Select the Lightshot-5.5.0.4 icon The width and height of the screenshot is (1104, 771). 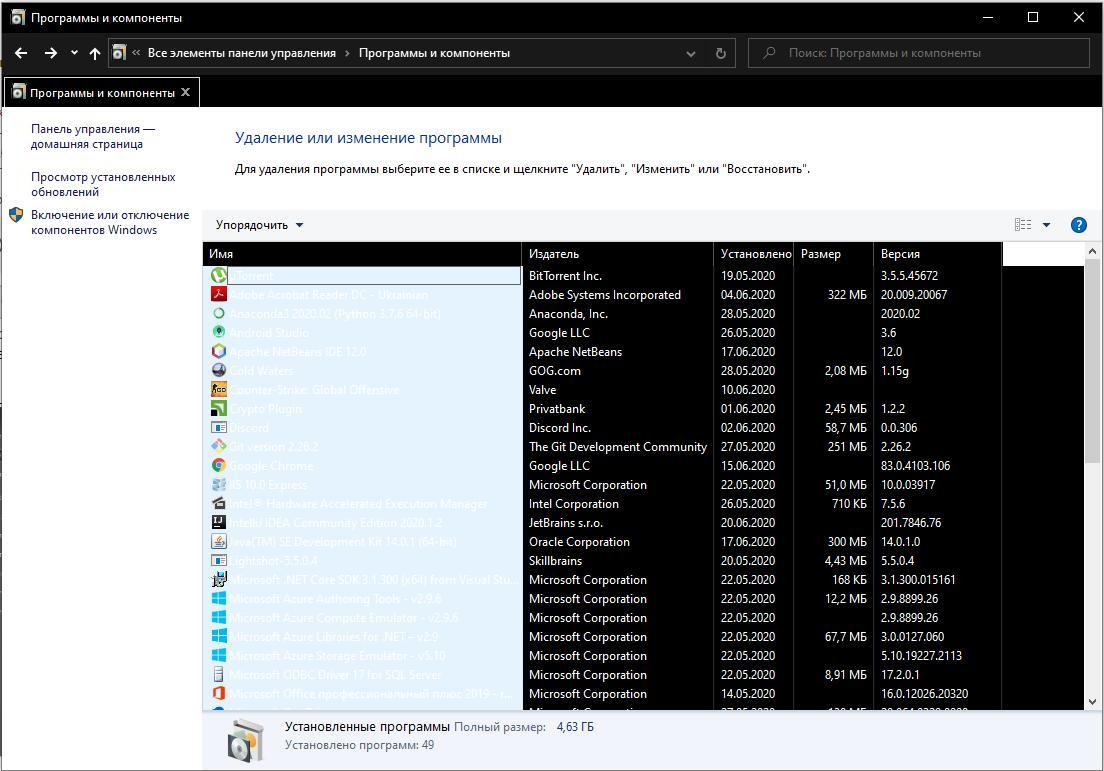219,560
